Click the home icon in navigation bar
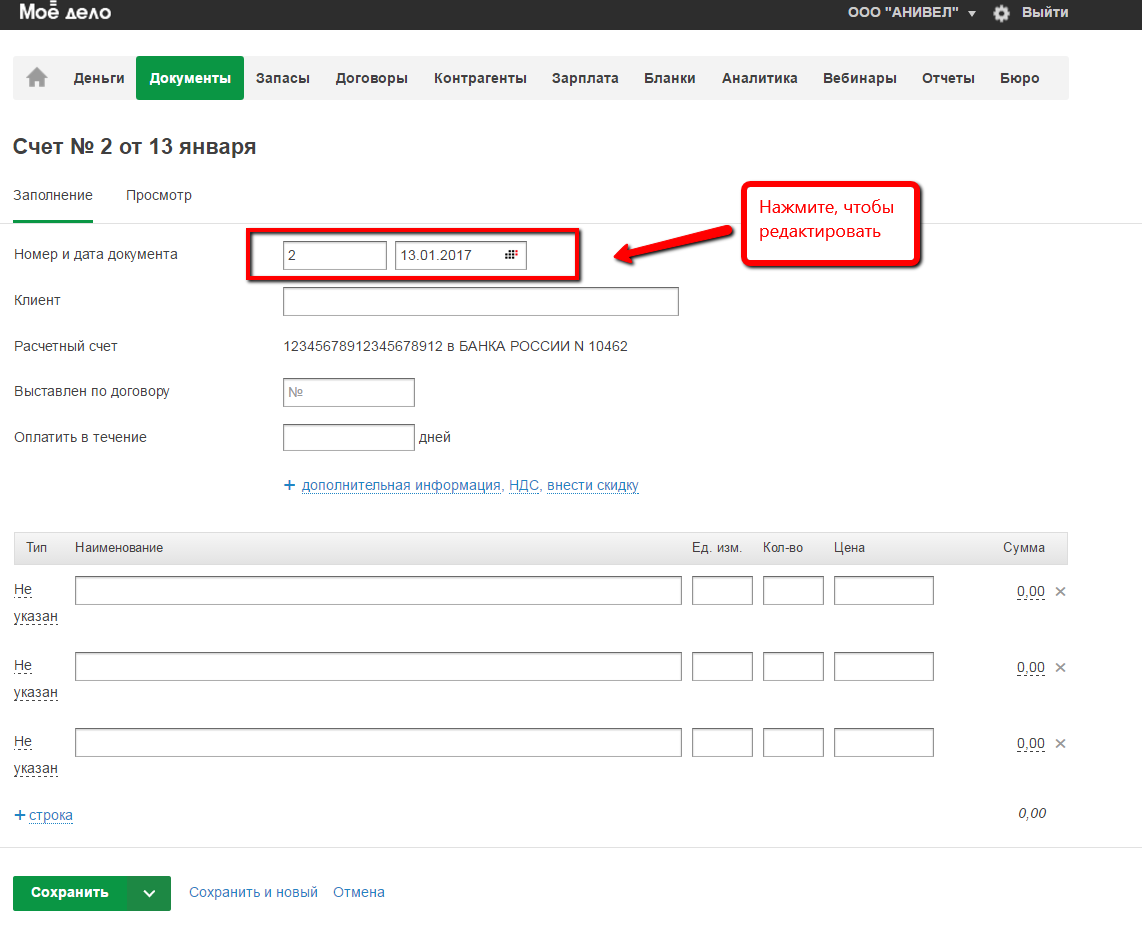Viewport: 1142px width, 931px height. click(37, 78)
